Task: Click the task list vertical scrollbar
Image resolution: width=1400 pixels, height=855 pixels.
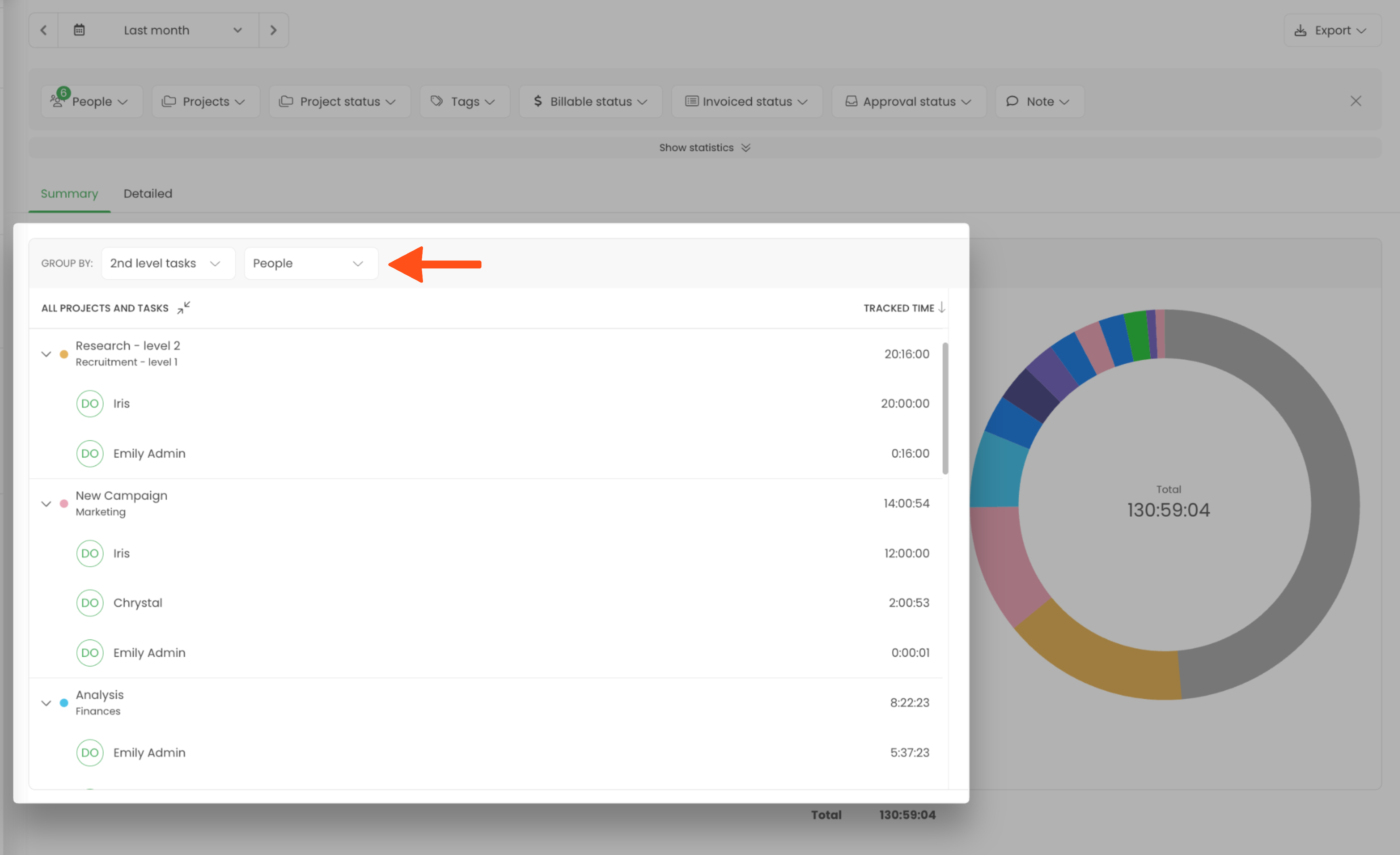Action: pyautogui.click(x=945, y=408)
